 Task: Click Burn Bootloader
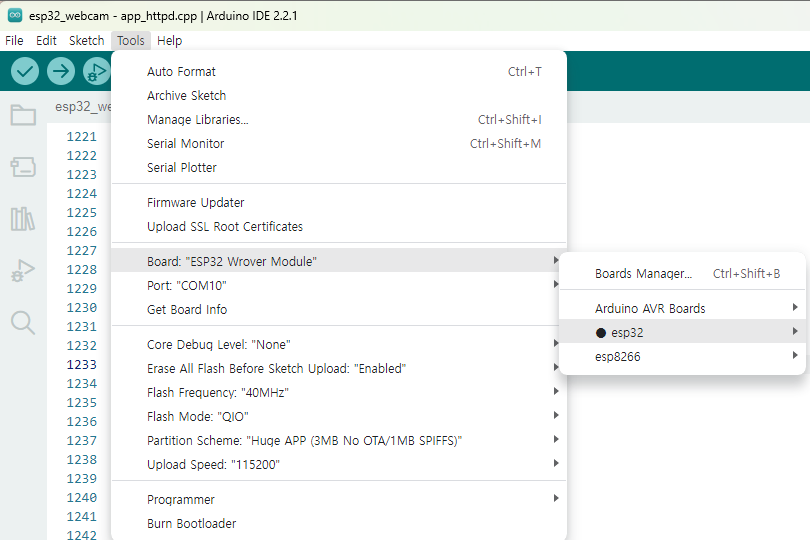pyautogui.click(x=339, y=523)
